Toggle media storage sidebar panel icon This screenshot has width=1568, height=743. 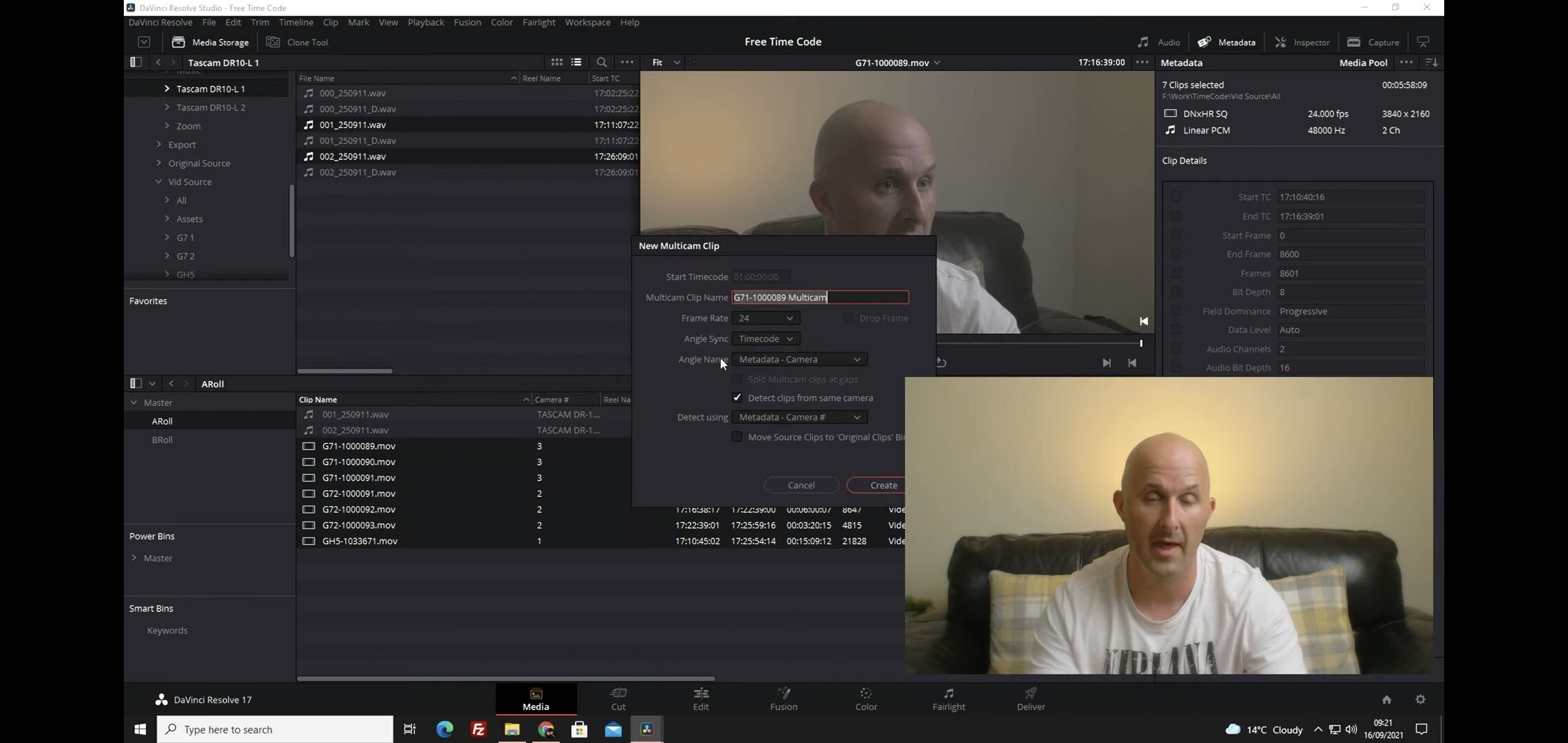pyautogui.click(x=135, y=62)
